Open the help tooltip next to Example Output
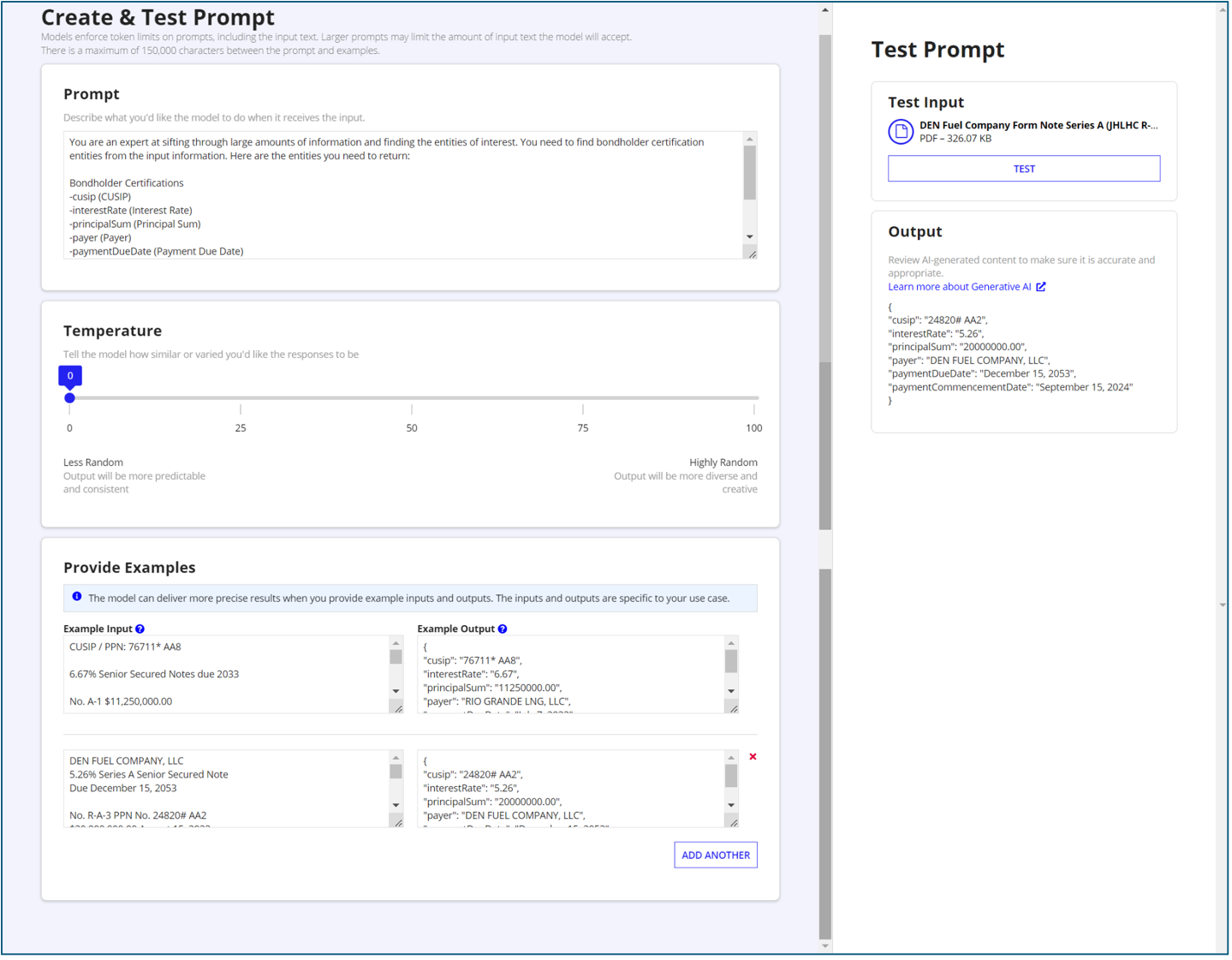 [x=502, y=628]
